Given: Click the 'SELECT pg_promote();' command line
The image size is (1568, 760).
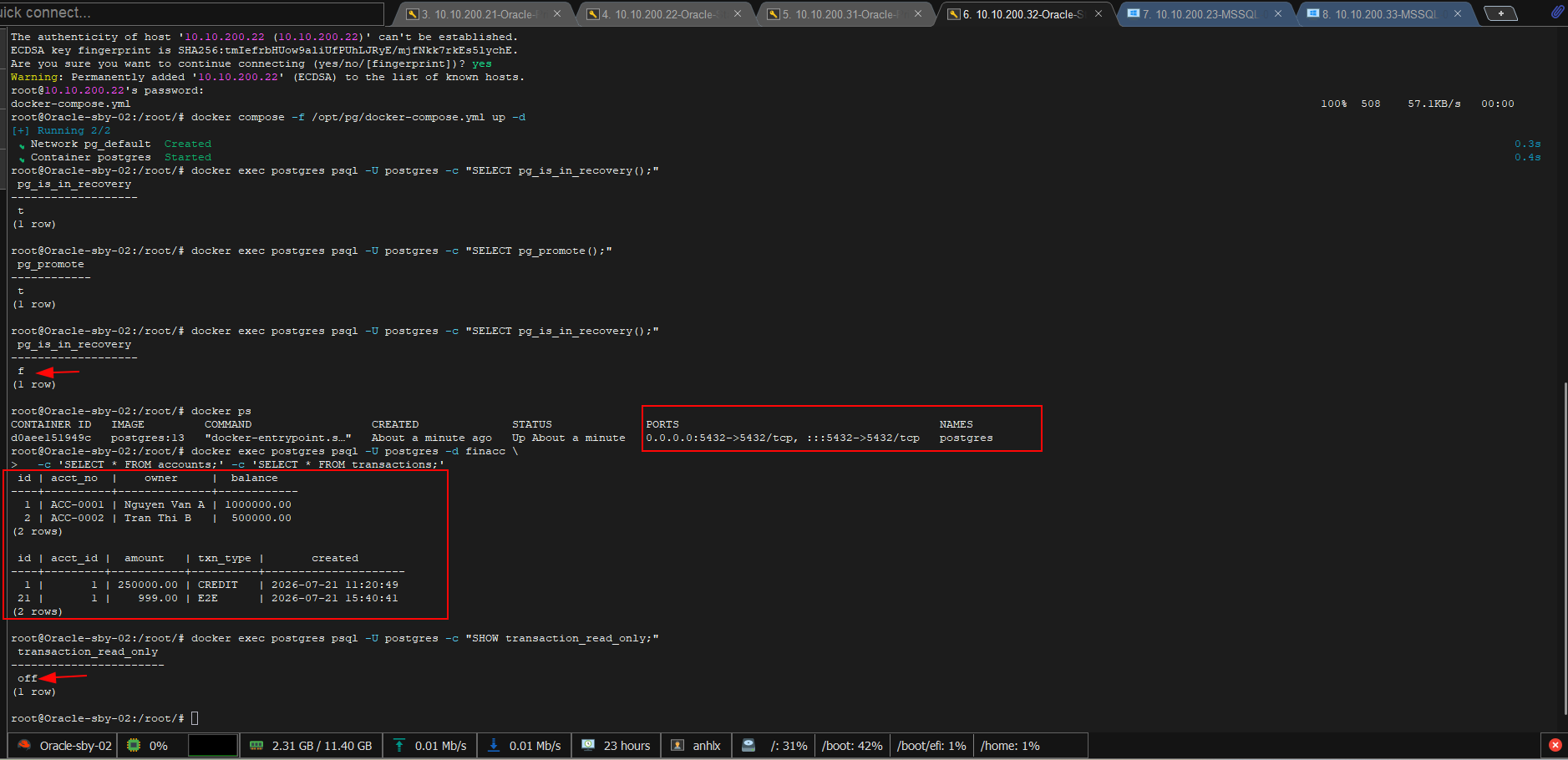Looking at the screenshot, I should pyautogui.click(x=312, y=251).
